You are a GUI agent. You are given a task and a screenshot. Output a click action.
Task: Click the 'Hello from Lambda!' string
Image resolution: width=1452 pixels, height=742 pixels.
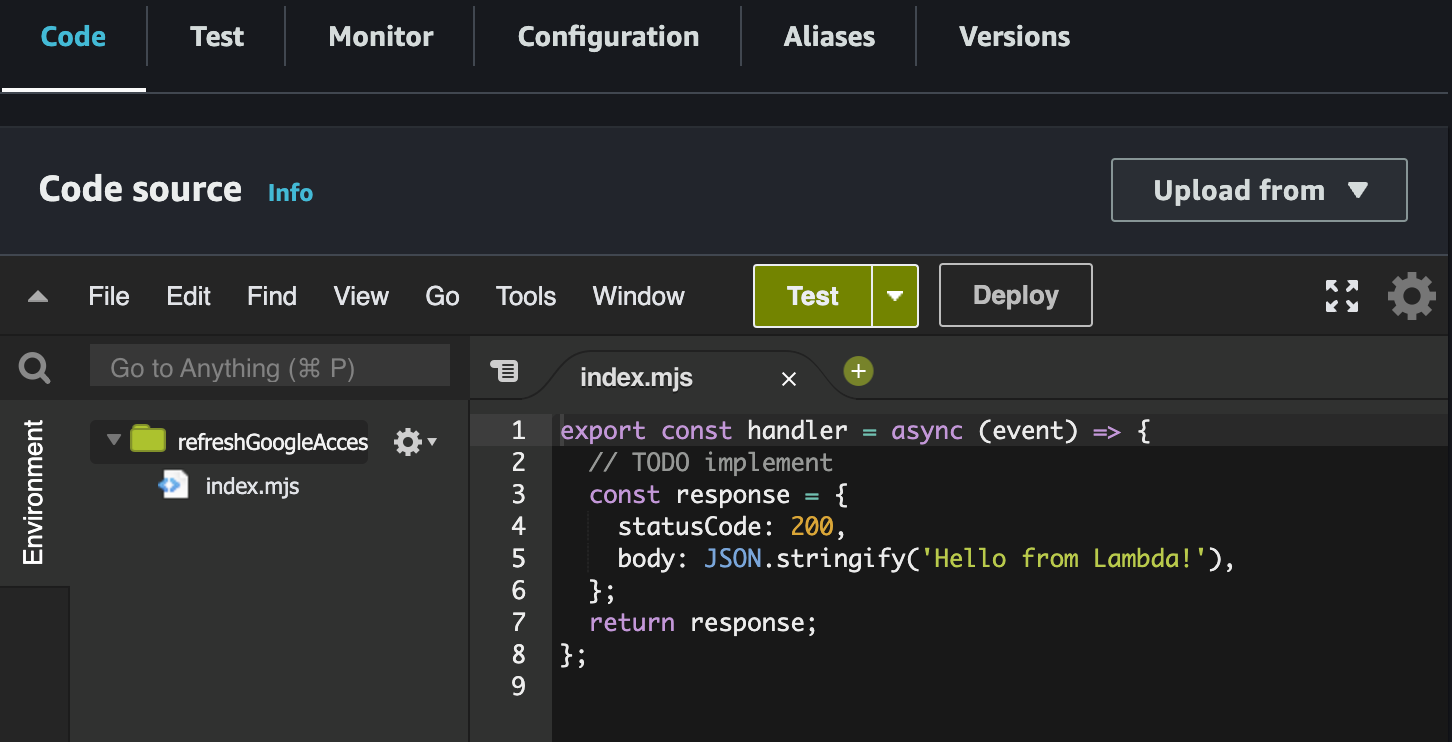(1064, 559)
